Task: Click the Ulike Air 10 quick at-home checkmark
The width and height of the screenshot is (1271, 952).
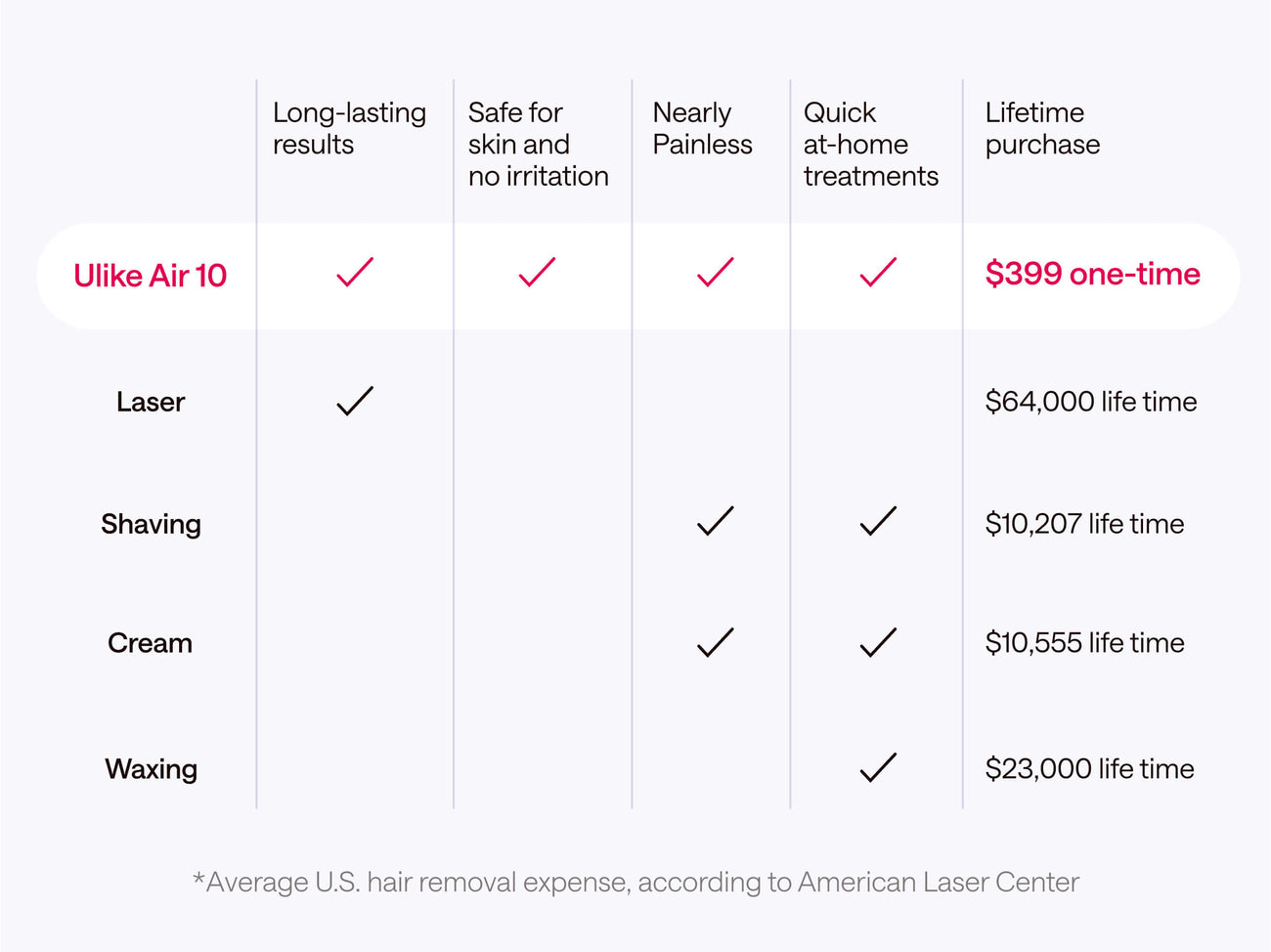Action: pos(878,273)
